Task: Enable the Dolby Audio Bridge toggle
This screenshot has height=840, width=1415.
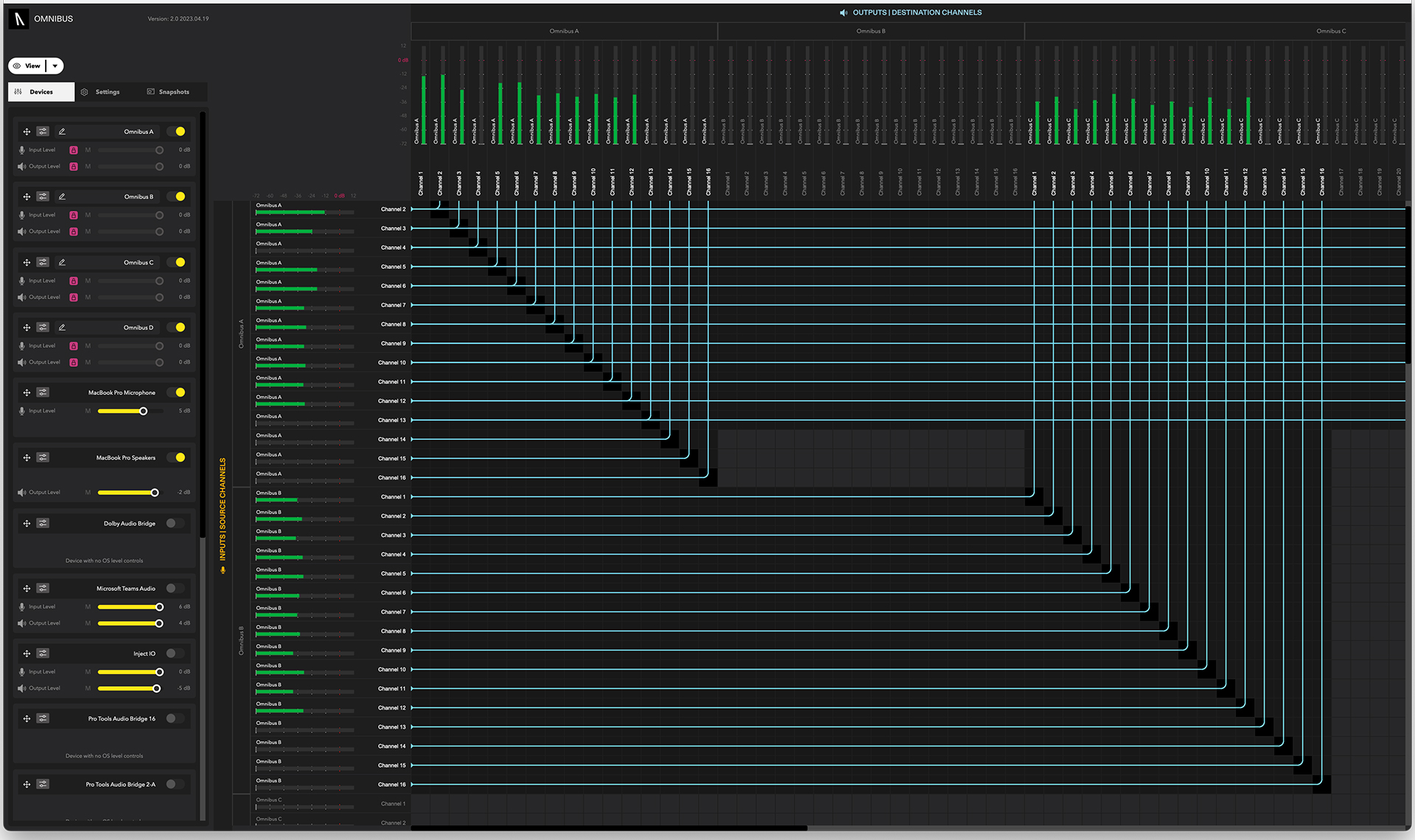Action: pos(175,523)
